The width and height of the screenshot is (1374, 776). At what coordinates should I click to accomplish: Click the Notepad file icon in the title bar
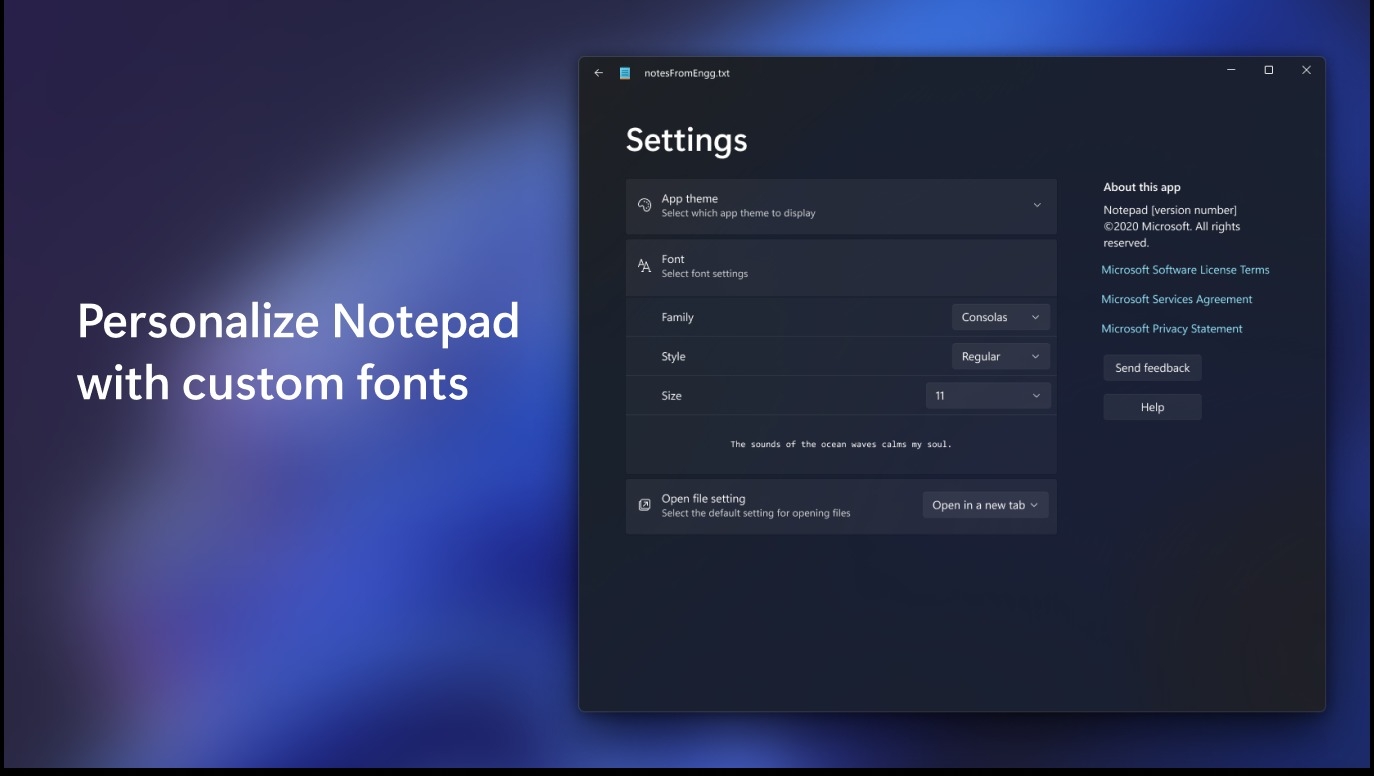click(626, 72)
